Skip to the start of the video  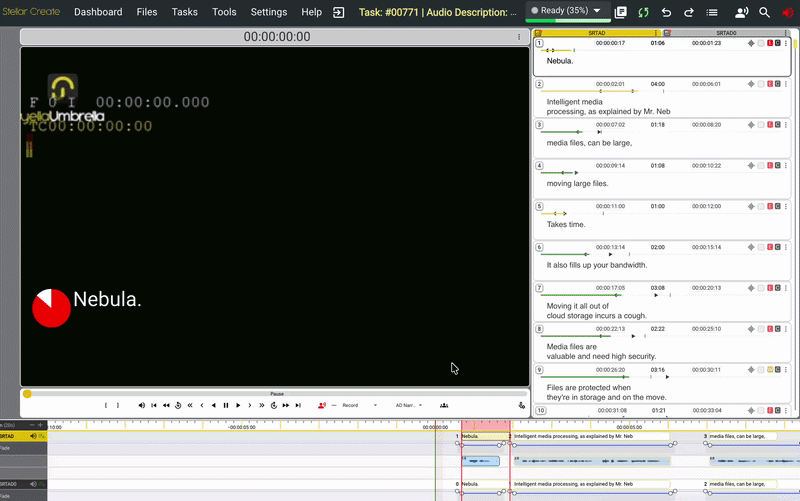154,406
